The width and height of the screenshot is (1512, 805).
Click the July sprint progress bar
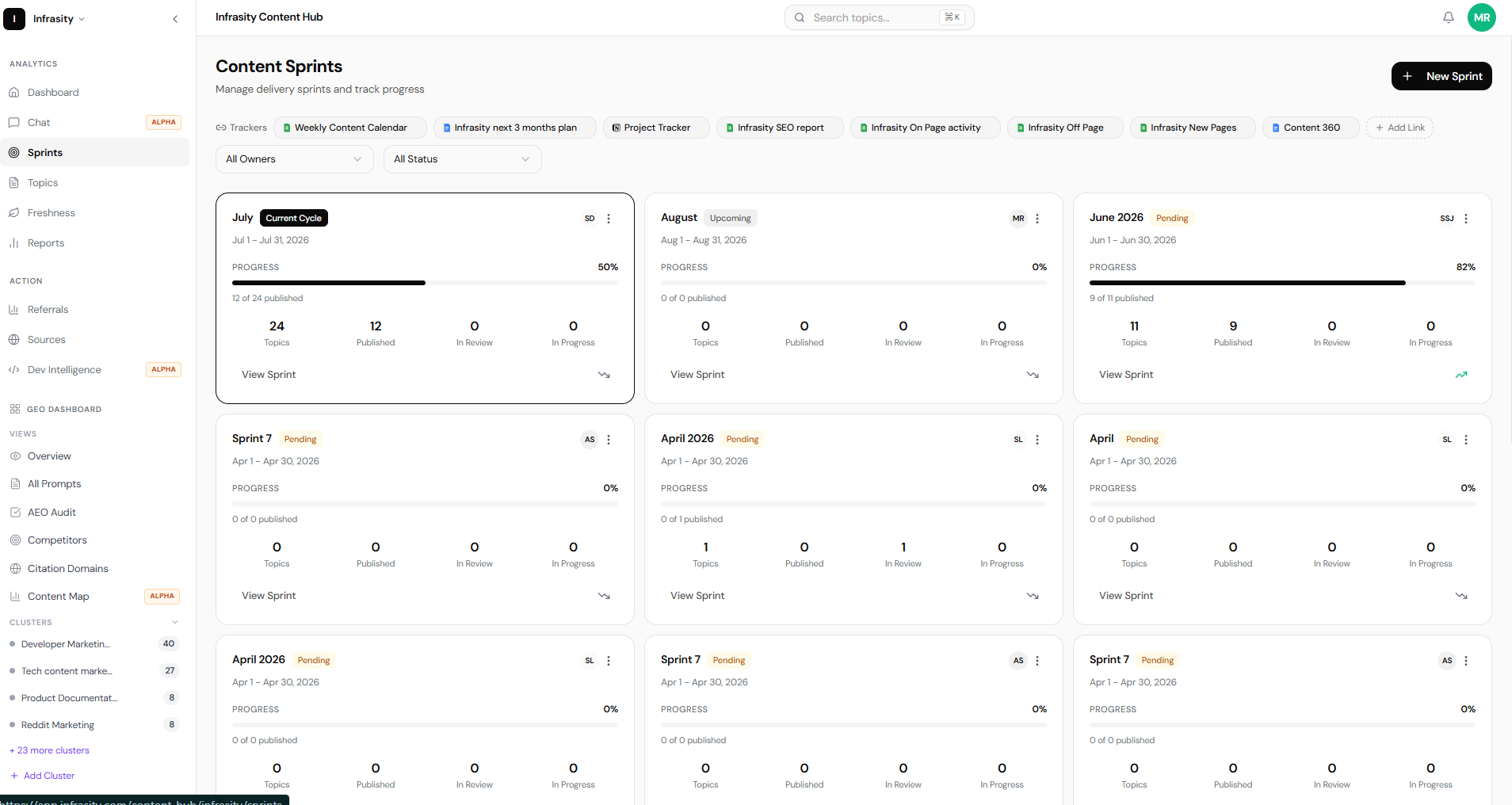pyautogui.click(x=425, y=283)
